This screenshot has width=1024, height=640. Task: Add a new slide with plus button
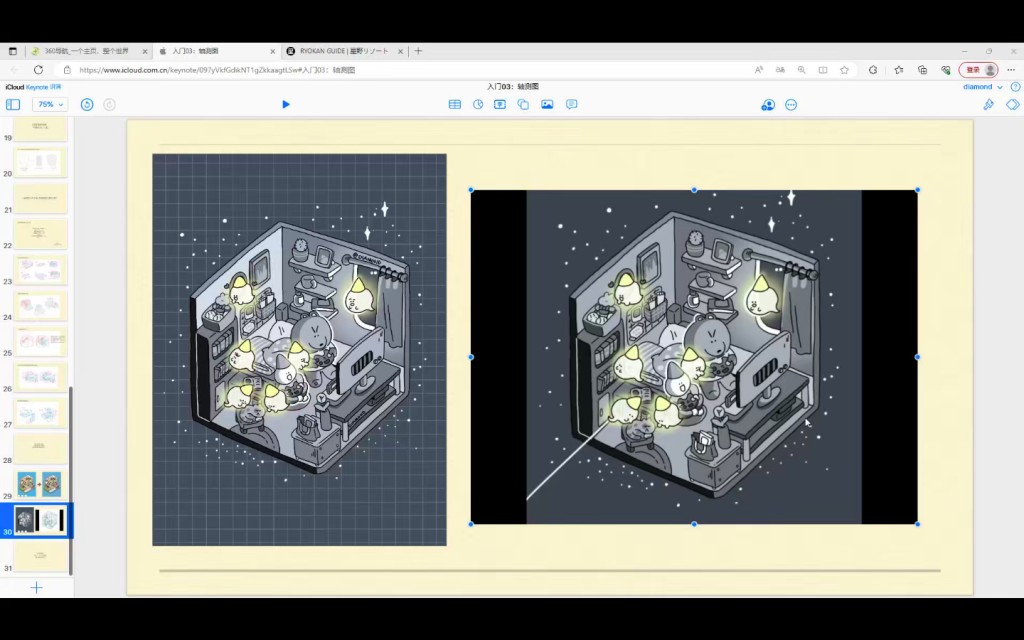(x=36, y=587)
